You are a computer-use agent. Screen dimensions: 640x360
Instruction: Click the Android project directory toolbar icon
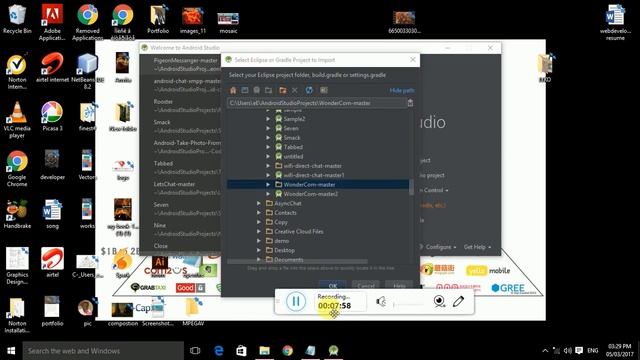[x=256, y=90]
